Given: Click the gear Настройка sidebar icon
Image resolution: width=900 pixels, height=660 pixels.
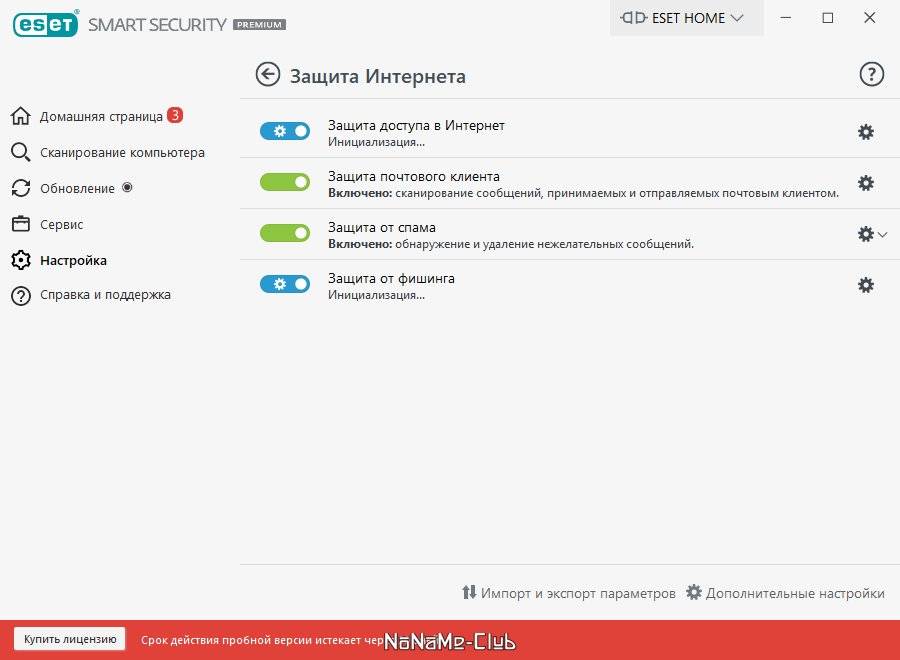Looking at the screenshot, I should [21, 261].
